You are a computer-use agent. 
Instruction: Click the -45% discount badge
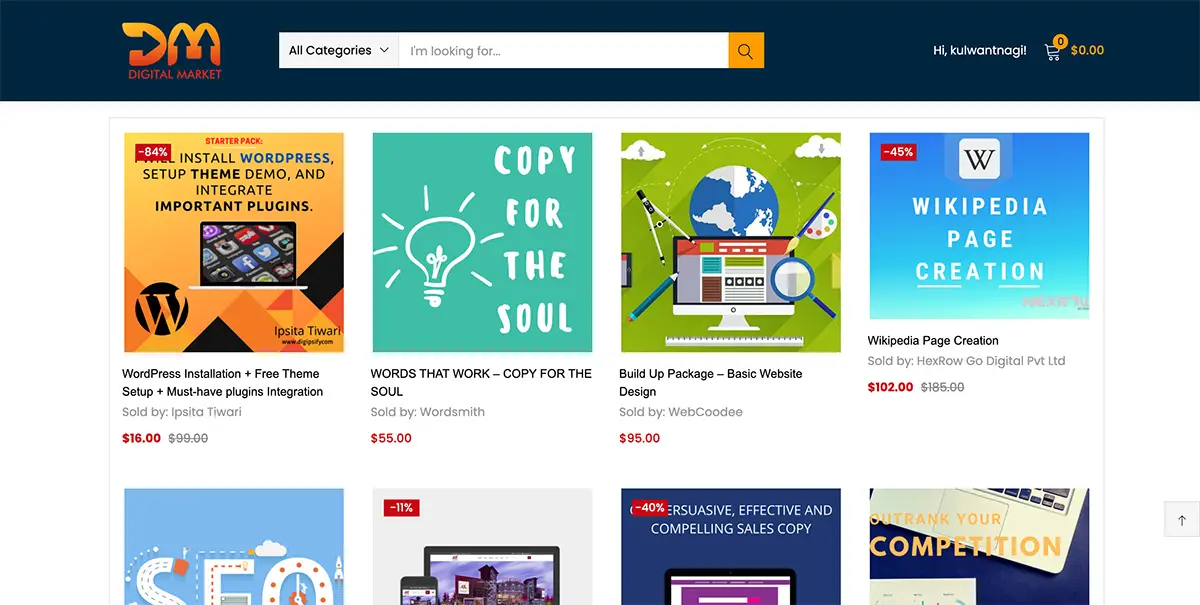tap(898, 152)
